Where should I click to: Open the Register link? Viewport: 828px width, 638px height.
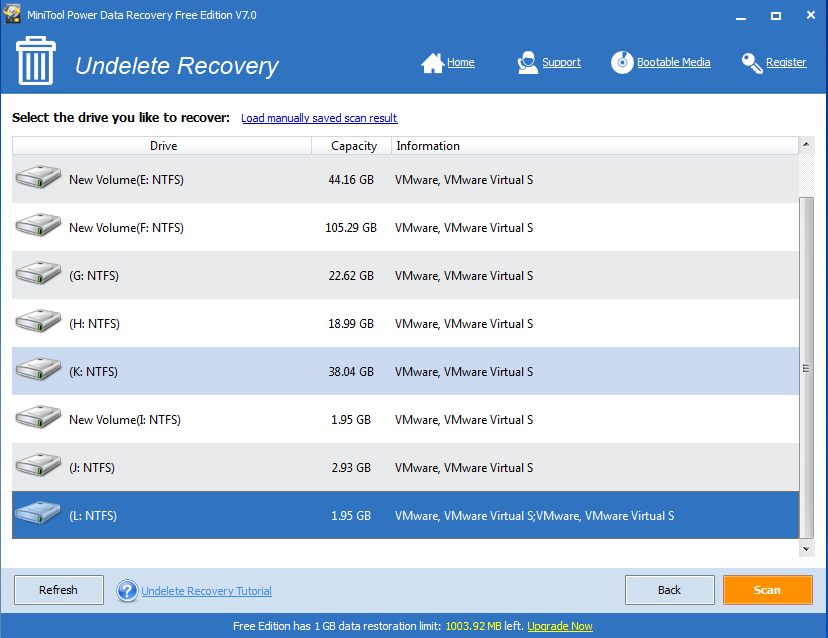[786, 62]
